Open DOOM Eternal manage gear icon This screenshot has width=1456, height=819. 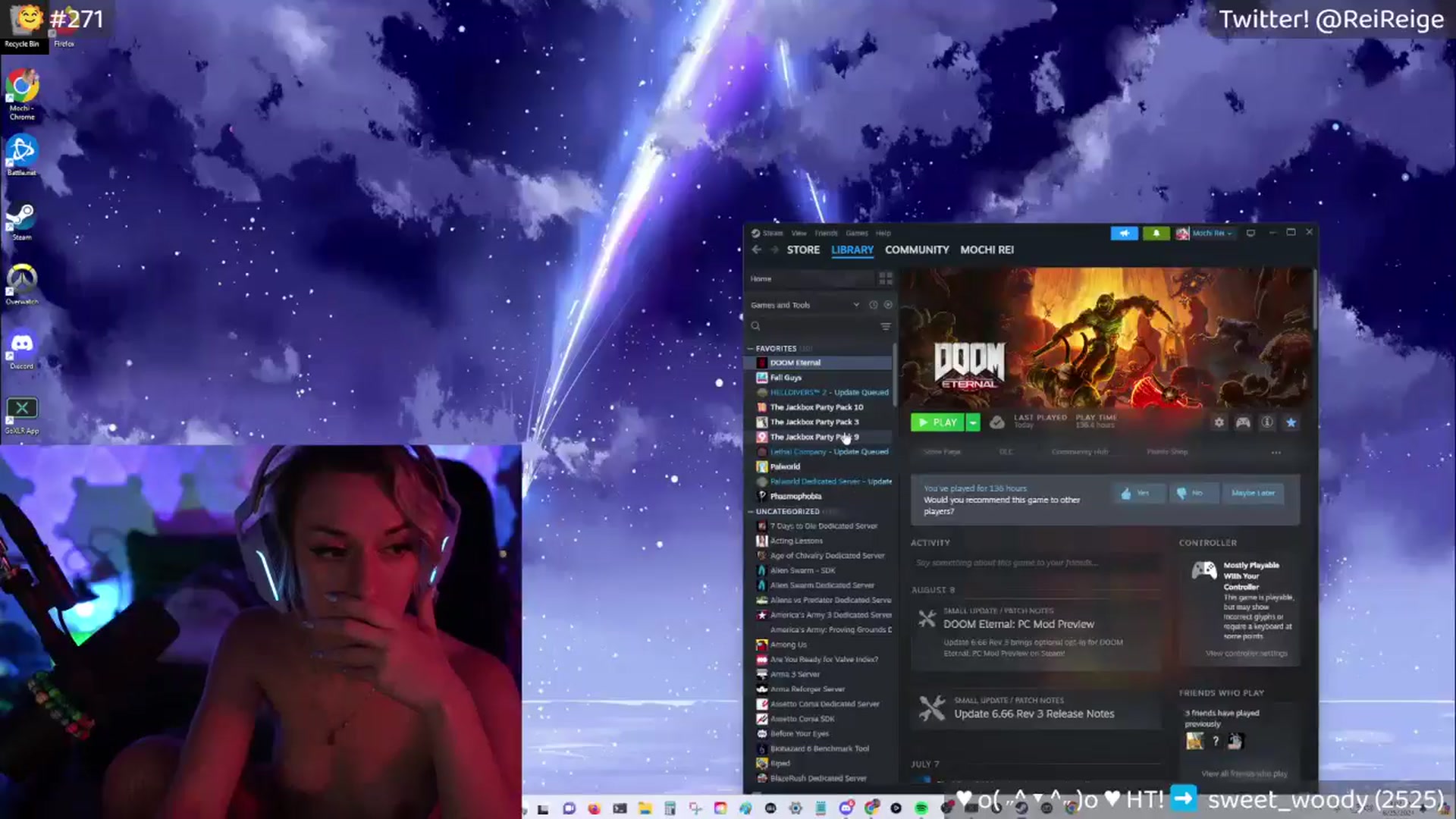(x=1219, y=422)
